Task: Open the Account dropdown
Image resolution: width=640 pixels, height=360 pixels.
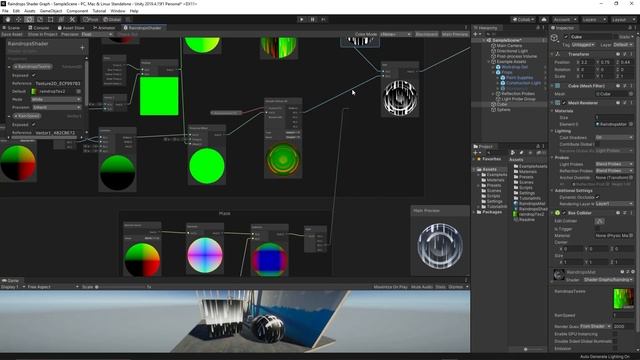Action: [x=565, y=20]
